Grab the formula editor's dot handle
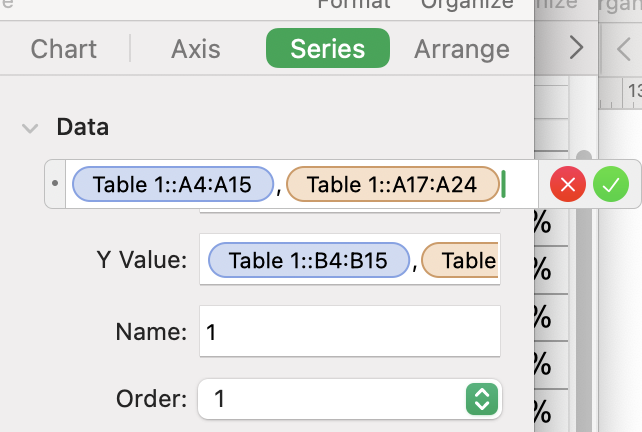642x432 pixels. point(54,184)
